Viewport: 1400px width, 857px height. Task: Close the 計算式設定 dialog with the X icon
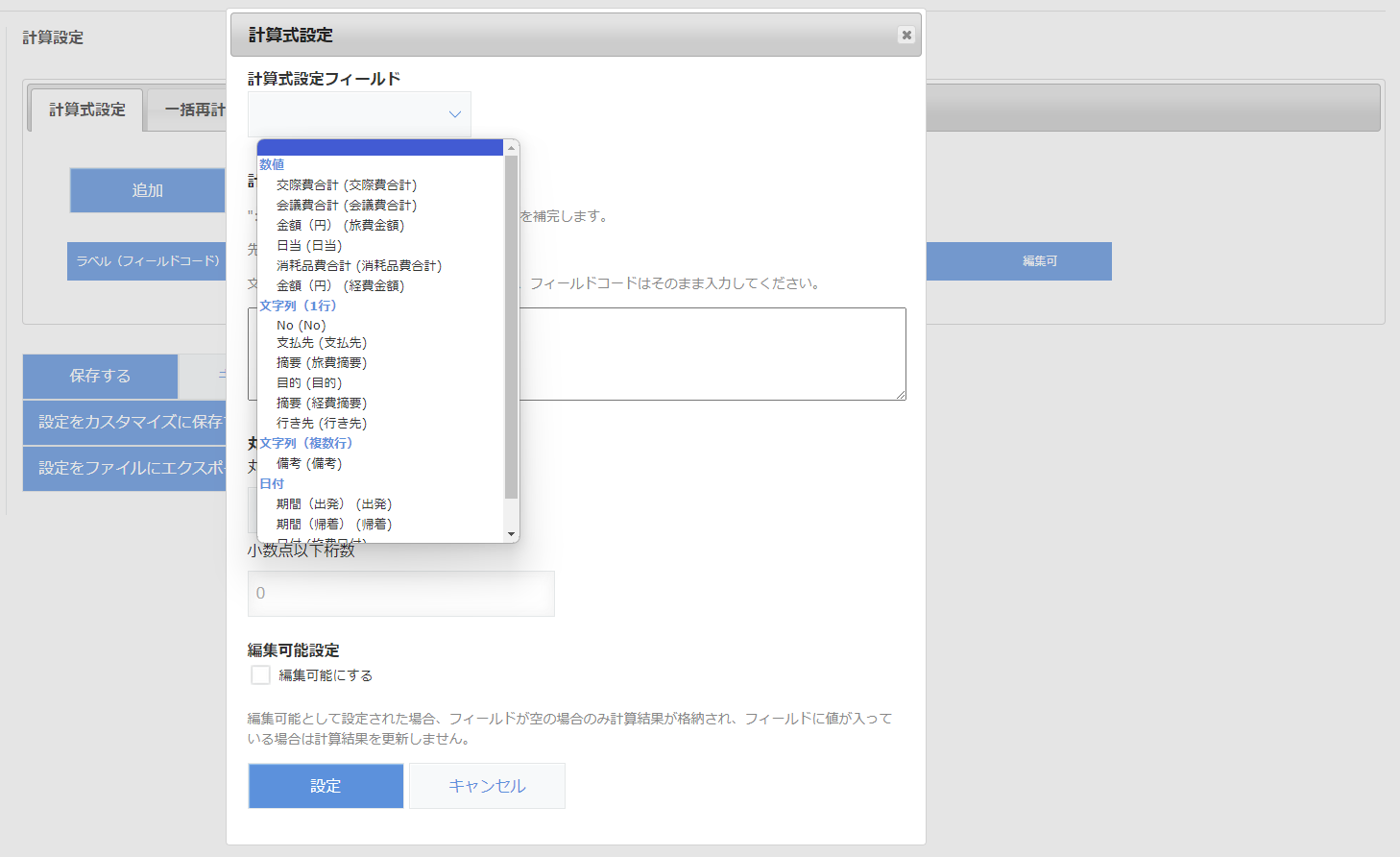tap(905, 35)
